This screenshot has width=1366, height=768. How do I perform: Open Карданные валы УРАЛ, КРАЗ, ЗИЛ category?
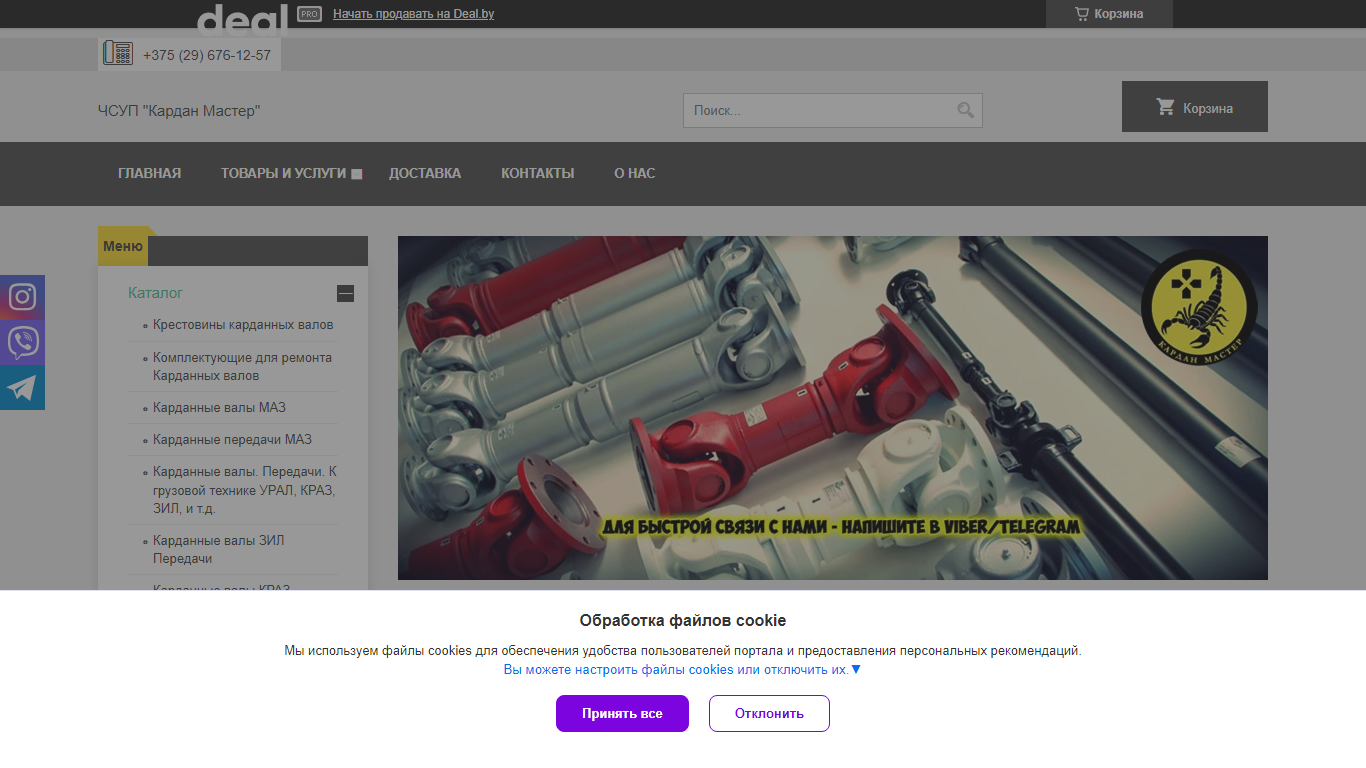click(245, 489)
